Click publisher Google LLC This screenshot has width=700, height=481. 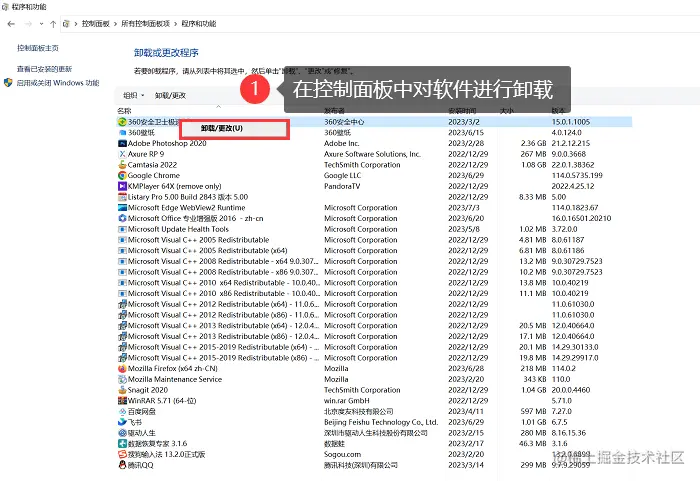tap(342, 176)
